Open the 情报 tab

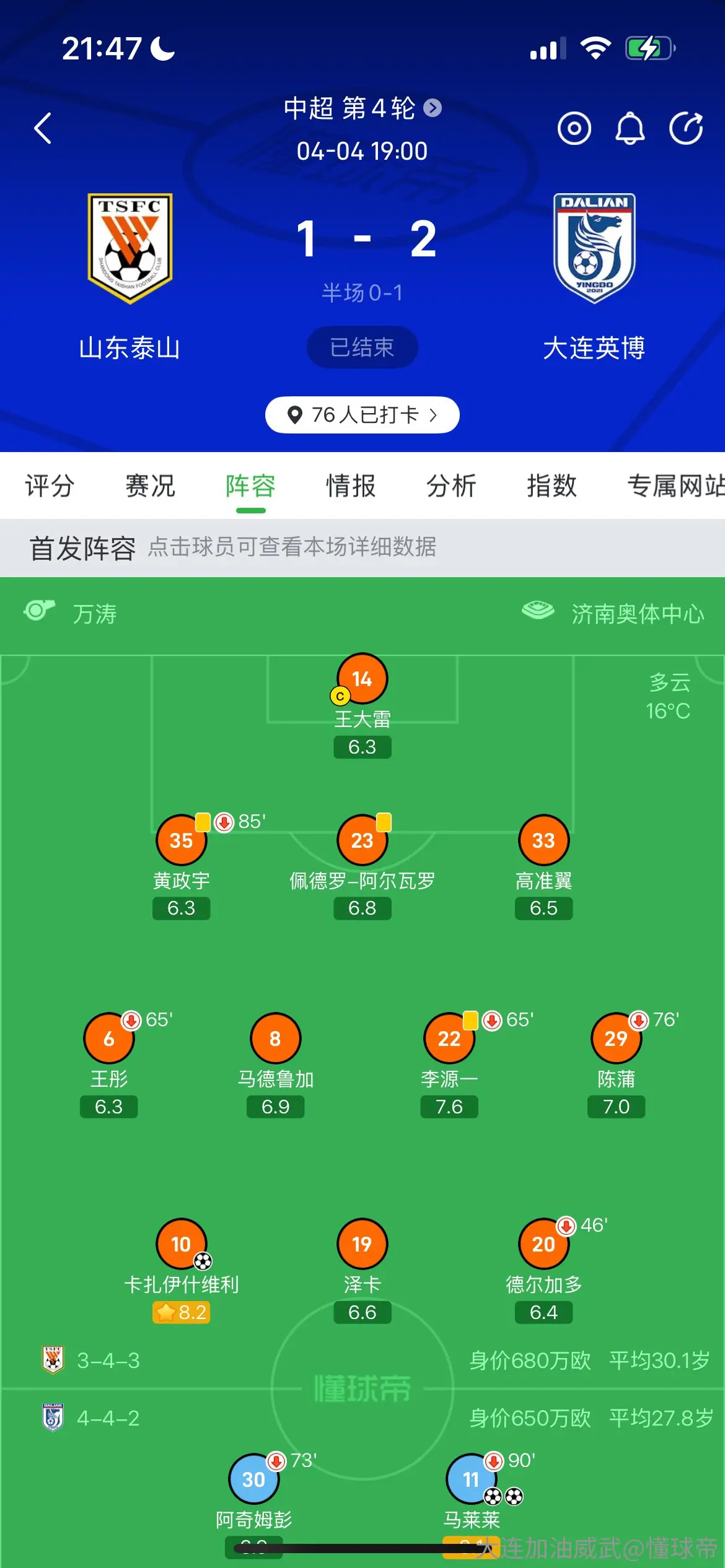tap(351, 486)
